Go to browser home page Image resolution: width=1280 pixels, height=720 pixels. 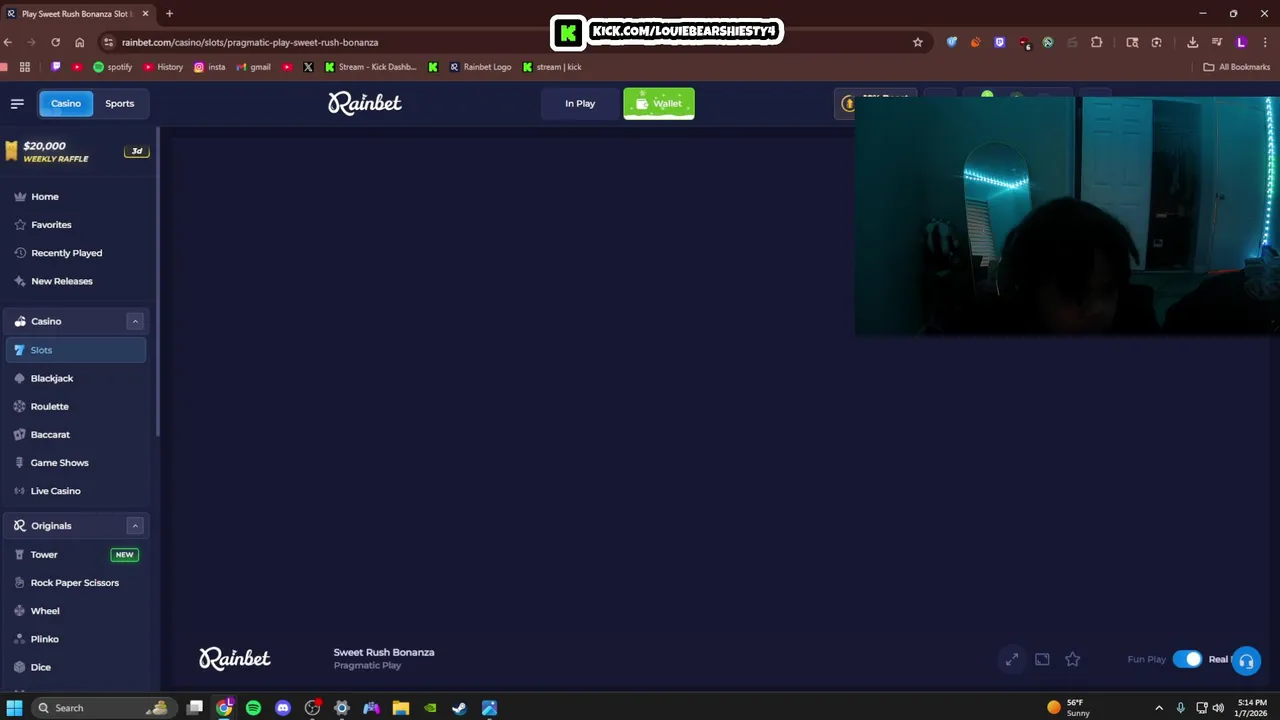79,42
